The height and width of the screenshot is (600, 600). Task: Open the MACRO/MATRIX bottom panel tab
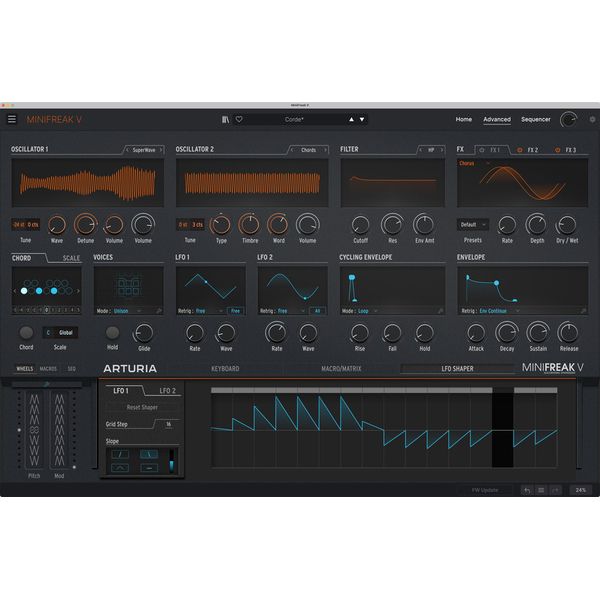click(x=341, y=368)
